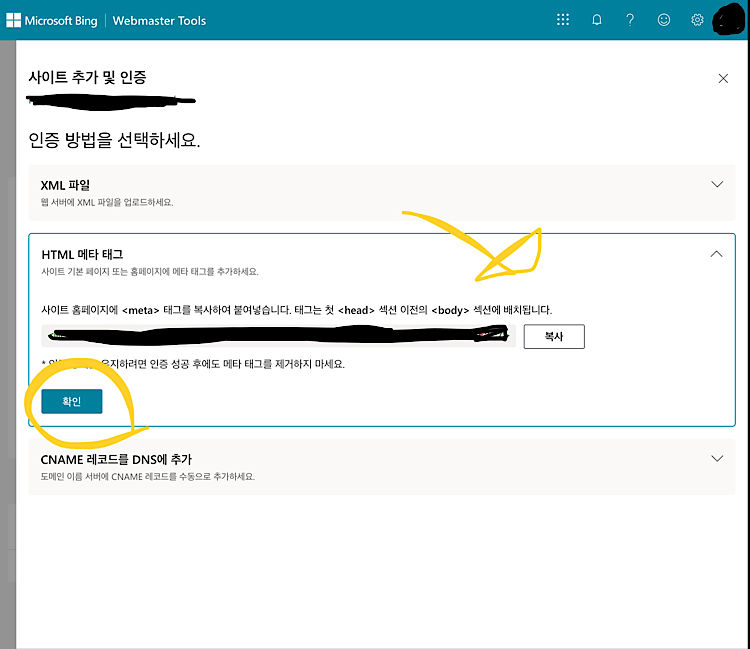Click the 웹 서버에 XML 파일을 업로드하세요 description
This screenshot has width=750, height=649.
(107, 202)
